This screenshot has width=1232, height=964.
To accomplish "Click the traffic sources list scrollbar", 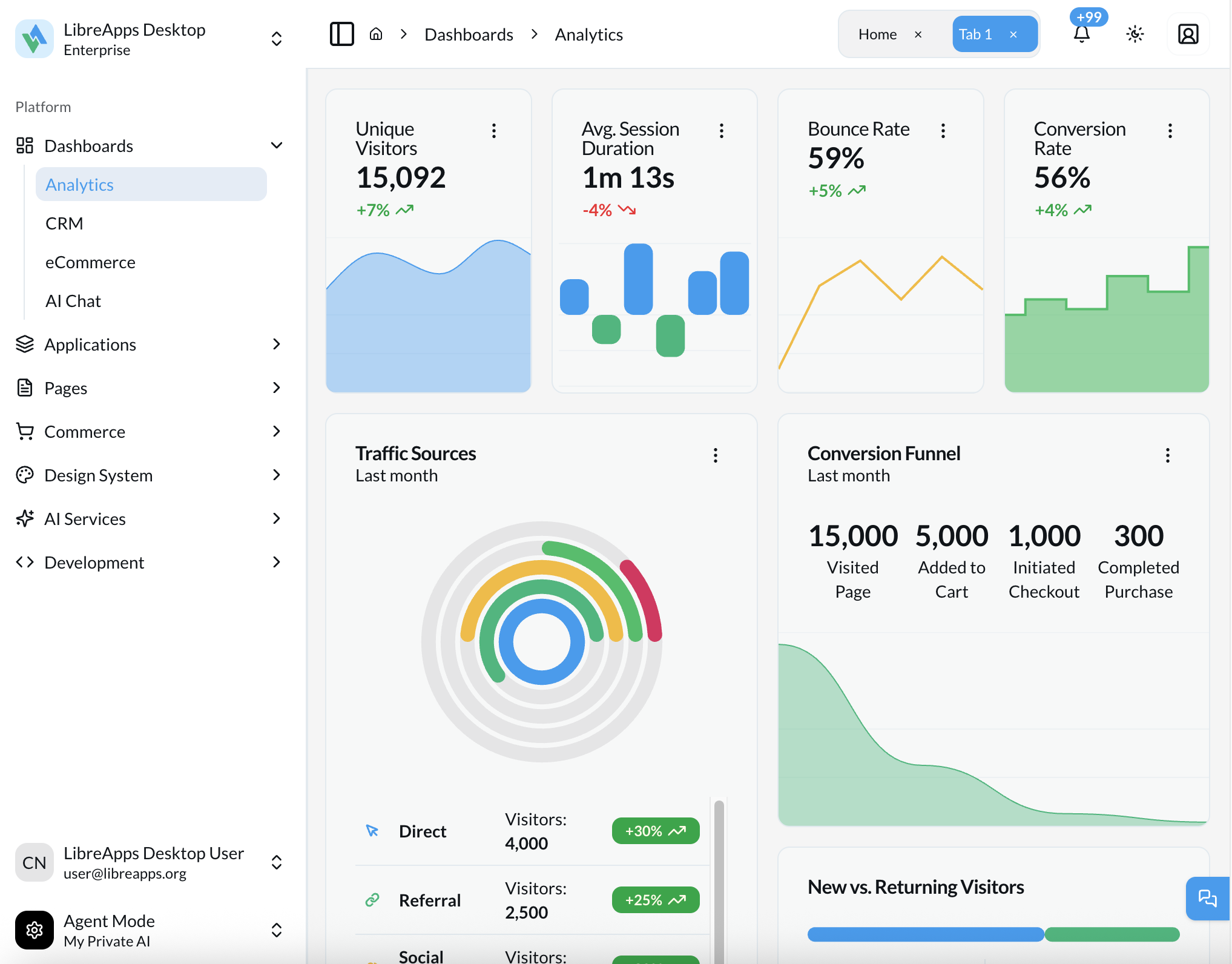I will (719, 878).
